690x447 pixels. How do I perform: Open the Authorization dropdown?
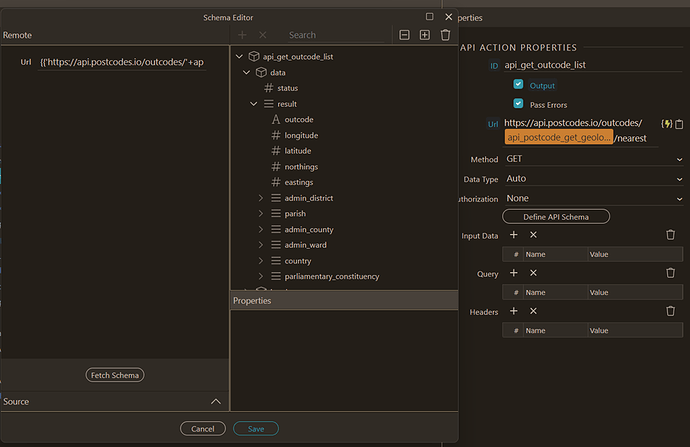(x=593, y=198)
